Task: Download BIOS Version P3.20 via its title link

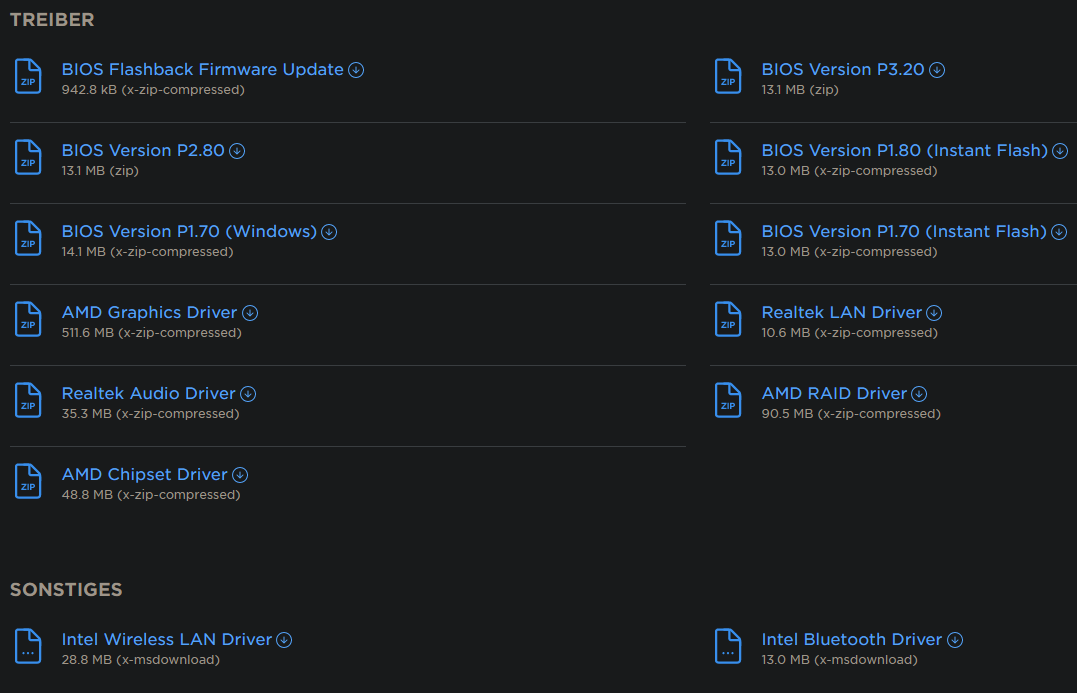Action: pyautogui.click(x=843, y=69)
